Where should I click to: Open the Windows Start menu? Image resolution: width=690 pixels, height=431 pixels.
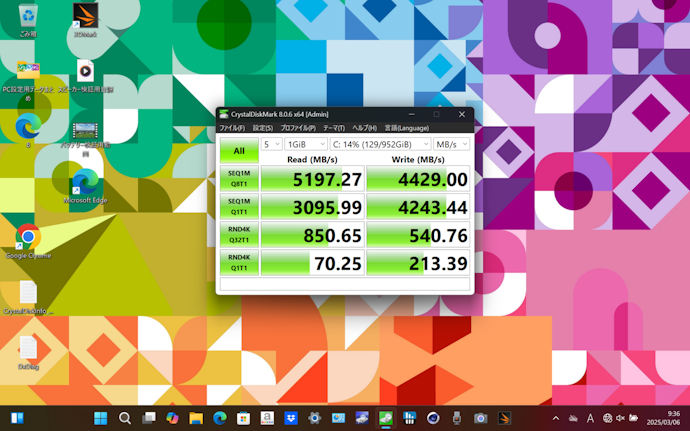(x=100, y=418)
